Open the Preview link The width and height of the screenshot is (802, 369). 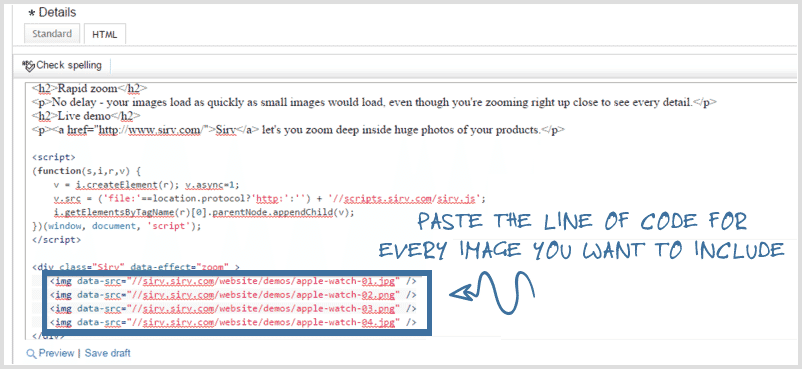(56, 353)
